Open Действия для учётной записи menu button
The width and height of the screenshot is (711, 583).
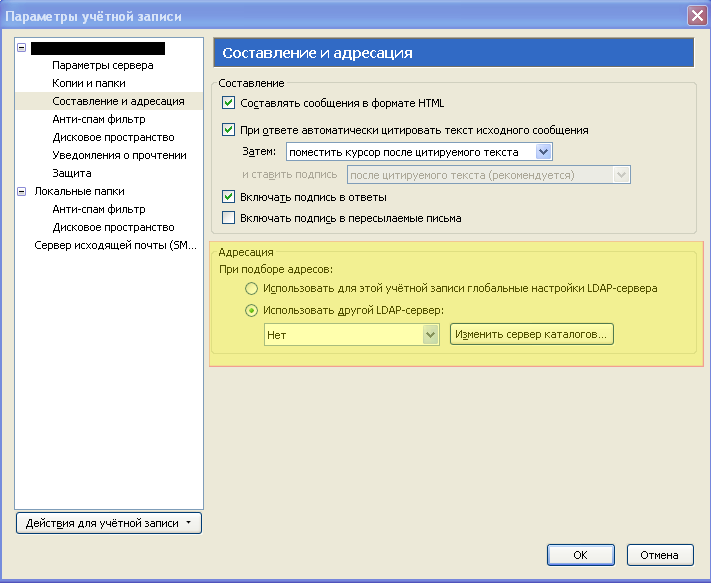click(109, 523)
